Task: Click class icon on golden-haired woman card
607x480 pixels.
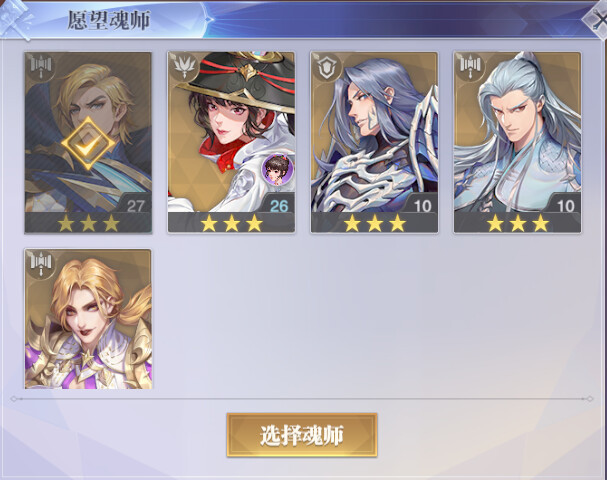Action: point(41,264)
